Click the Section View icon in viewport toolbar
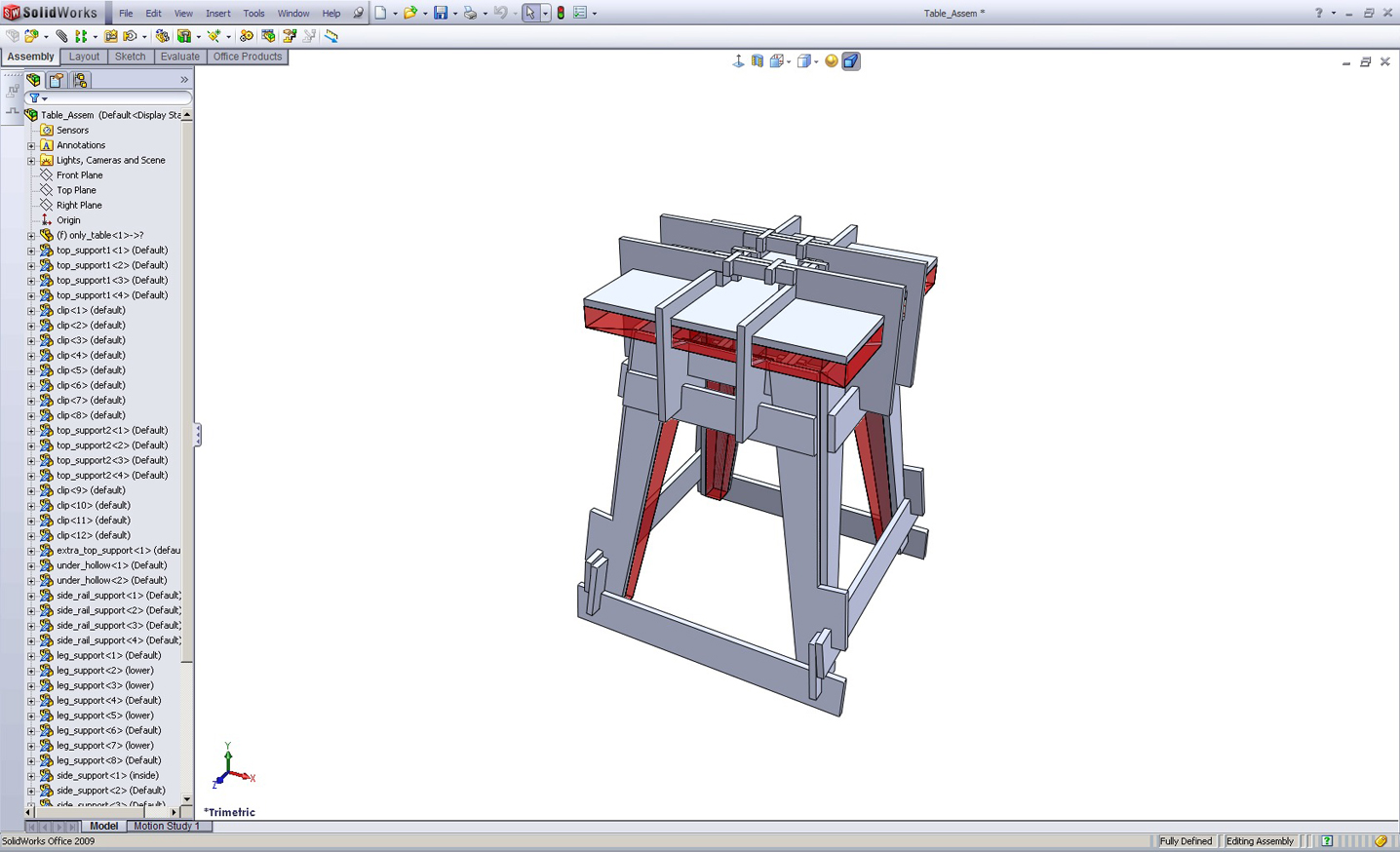The width and height of the screenshot is (1400, 852). [x=758, y=61]
